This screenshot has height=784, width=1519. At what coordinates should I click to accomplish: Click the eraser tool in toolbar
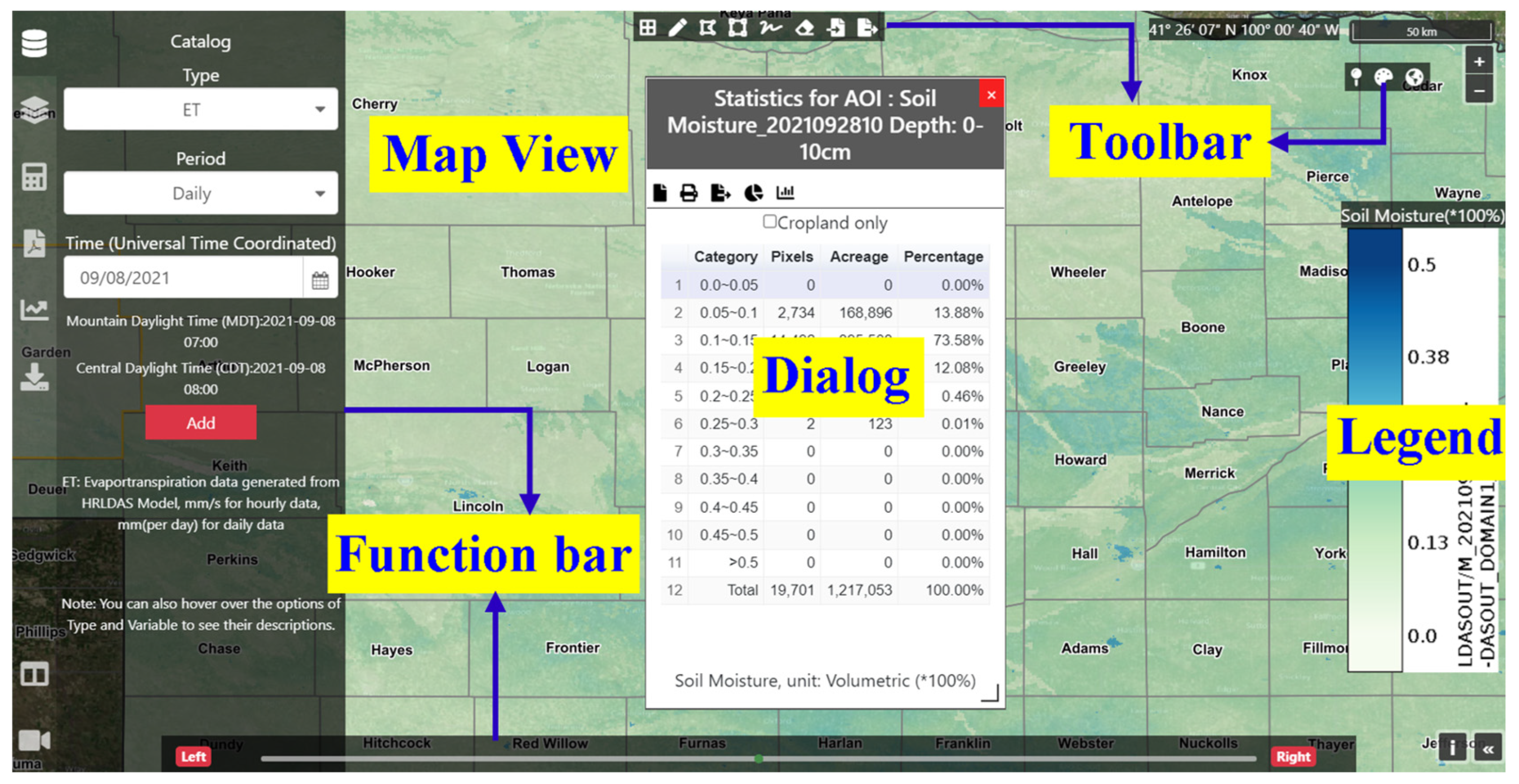pyautogui.click(x=805, y=27)
